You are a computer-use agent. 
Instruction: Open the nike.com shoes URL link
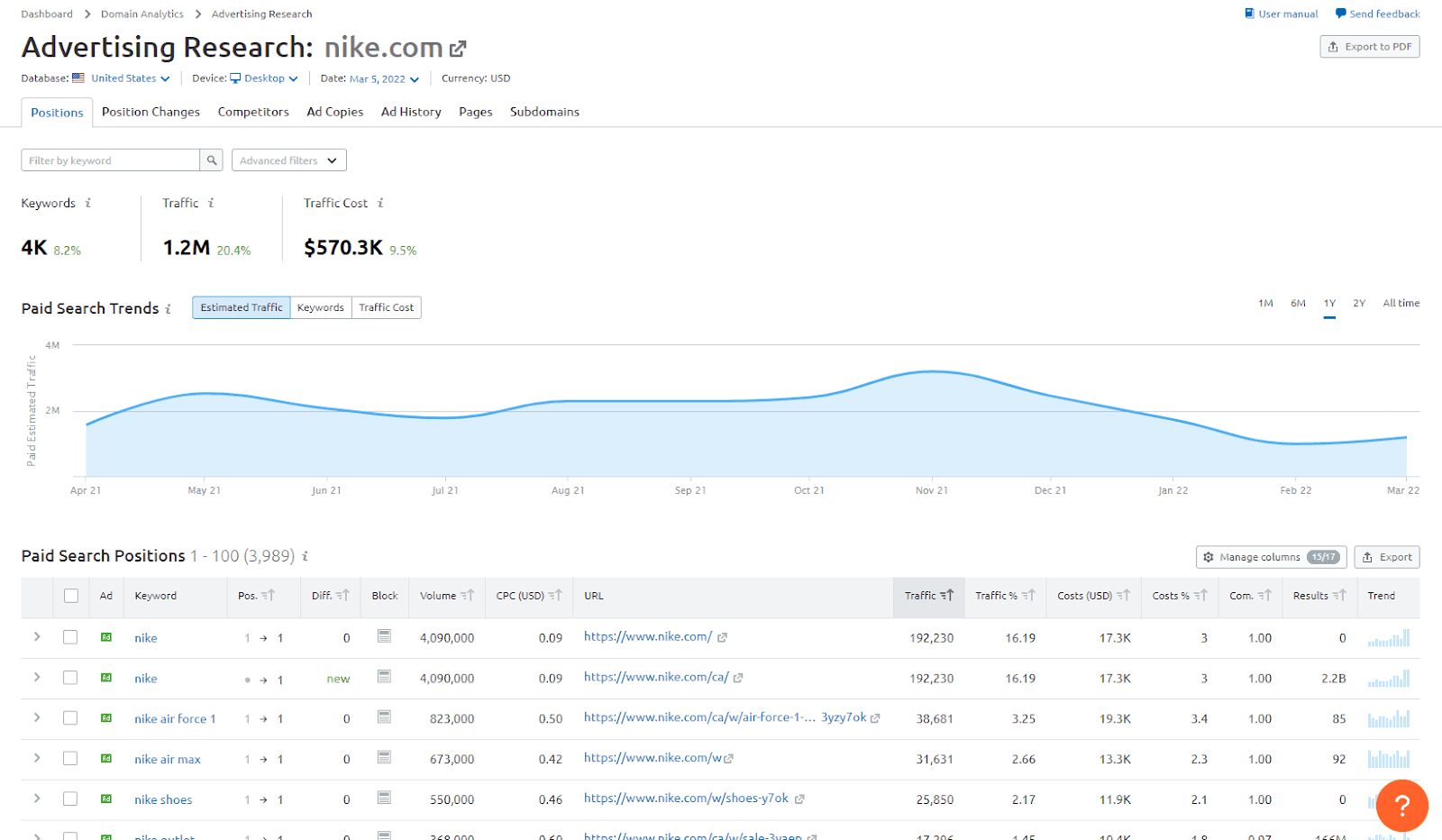[x=685, y=798]
